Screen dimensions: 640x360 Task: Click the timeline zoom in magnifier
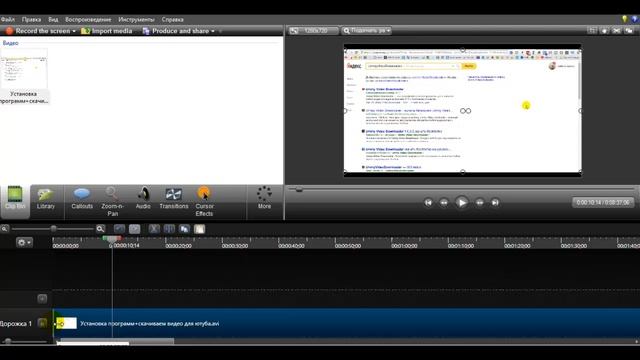(x=100, y=229)
